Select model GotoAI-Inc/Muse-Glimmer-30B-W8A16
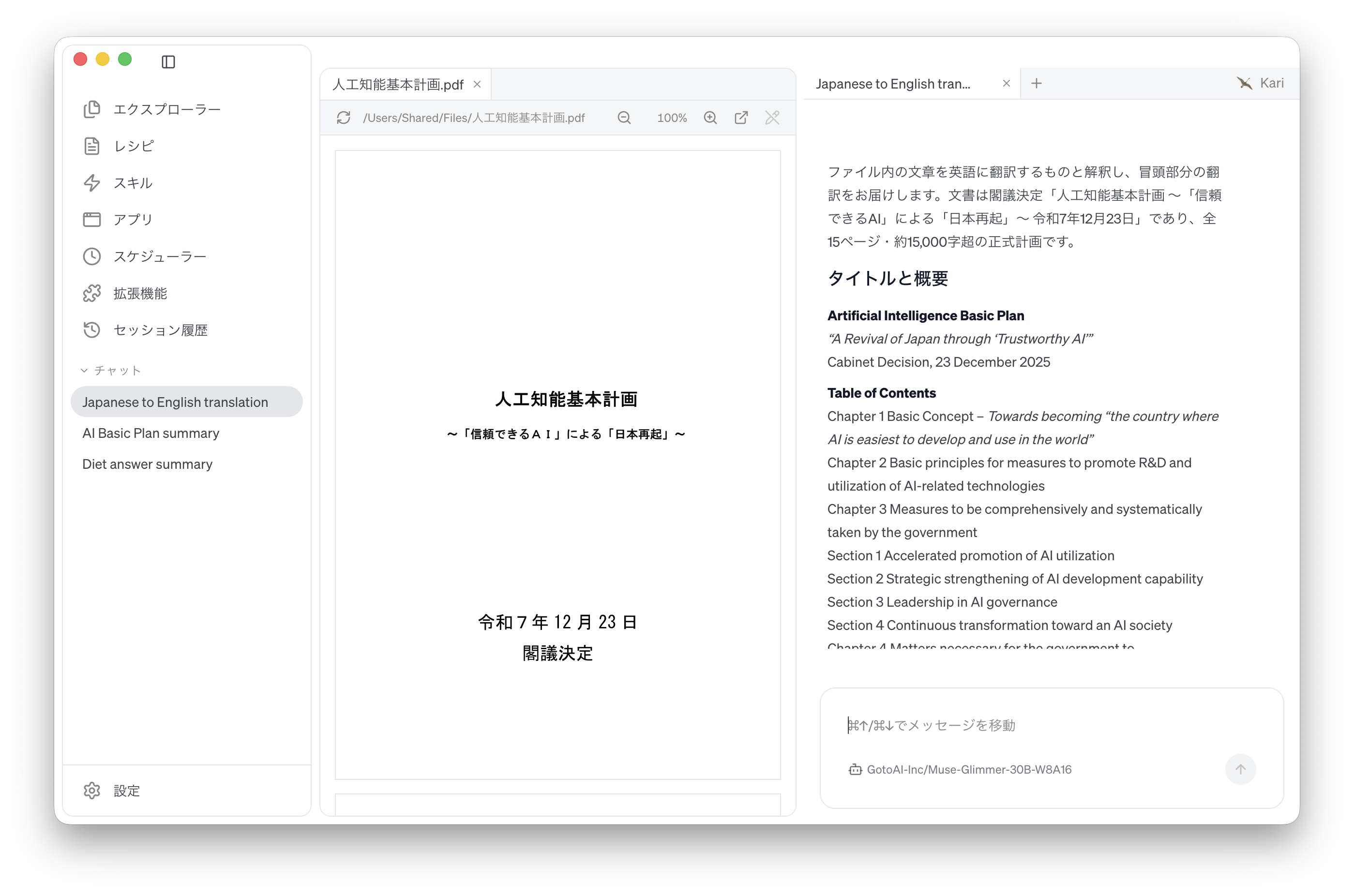The image size is (1354, 896). (960, 769)
